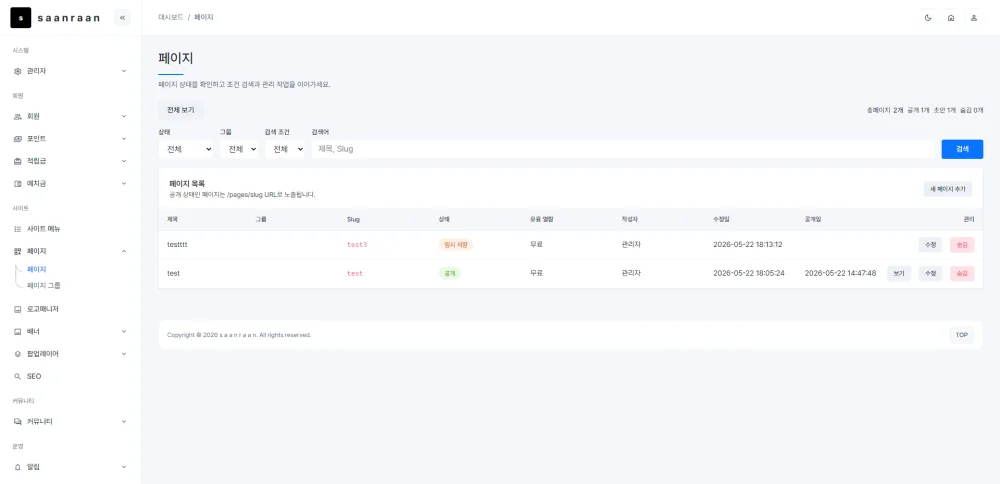The image size is (1000, 484).
Task: Click 숨김 button for testttt row
Action: click(x=962, y=245)
